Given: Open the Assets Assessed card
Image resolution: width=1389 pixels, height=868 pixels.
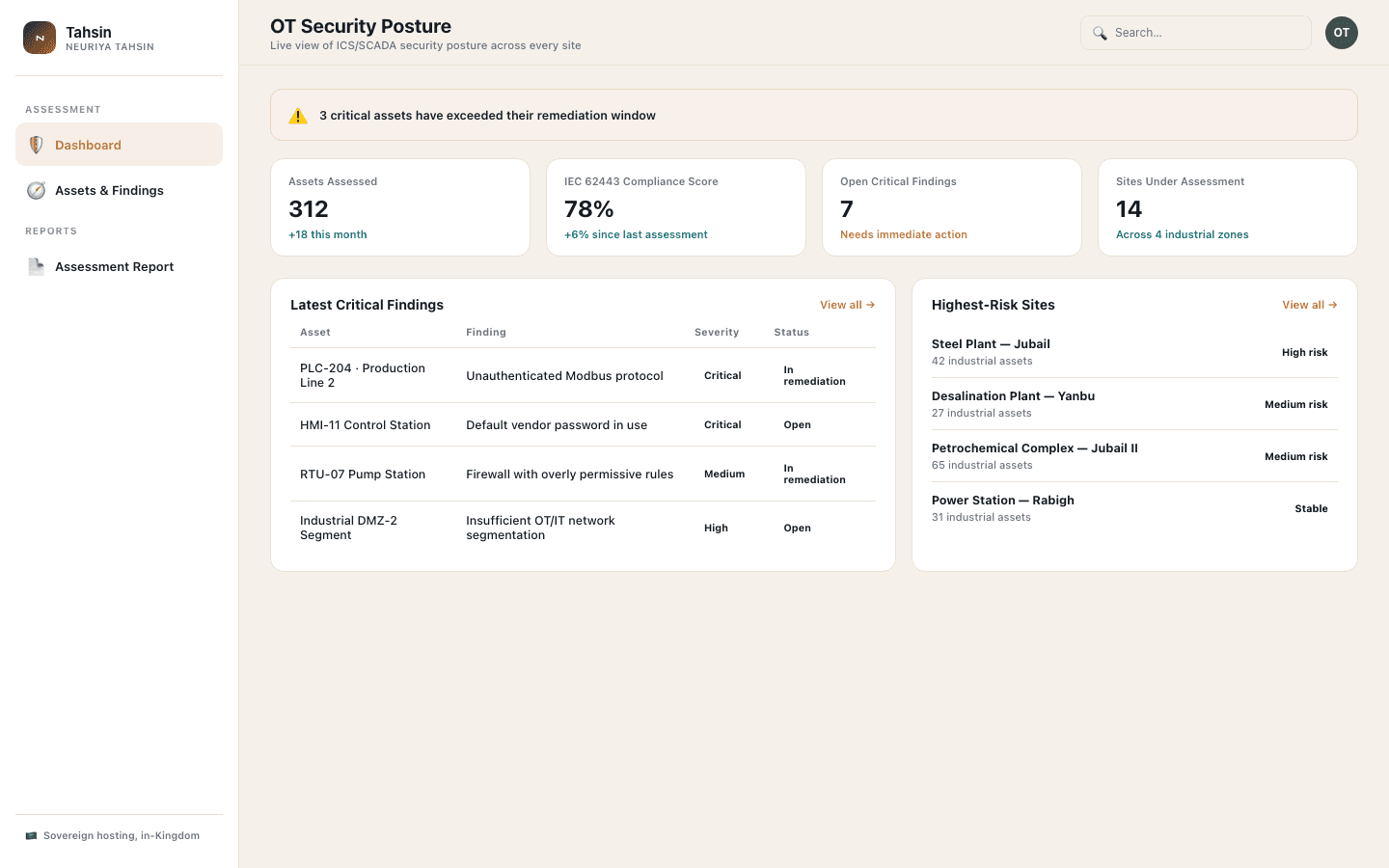Looking at the screenshot, I should [x=400, y=207].
